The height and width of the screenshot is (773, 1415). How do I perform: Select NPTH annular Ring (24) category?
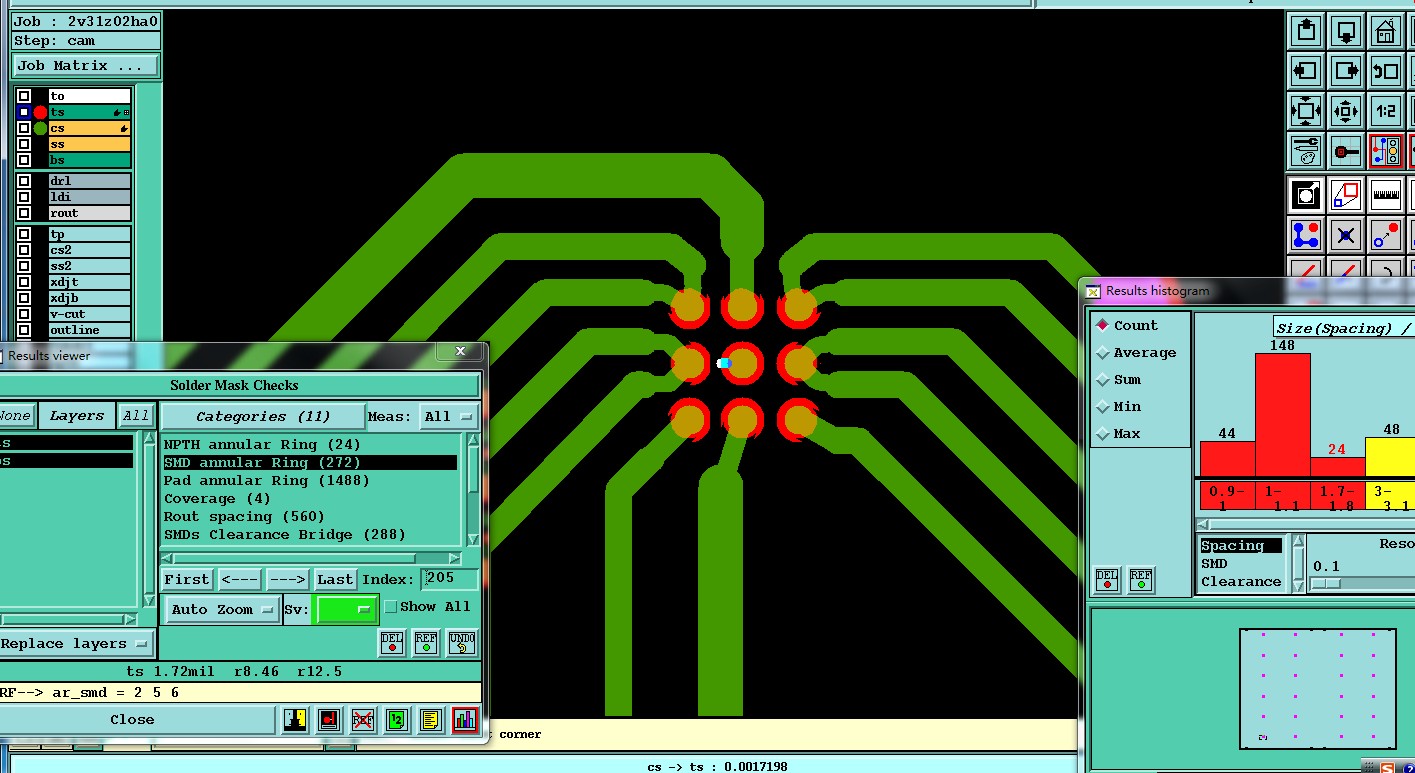point(310,444)
